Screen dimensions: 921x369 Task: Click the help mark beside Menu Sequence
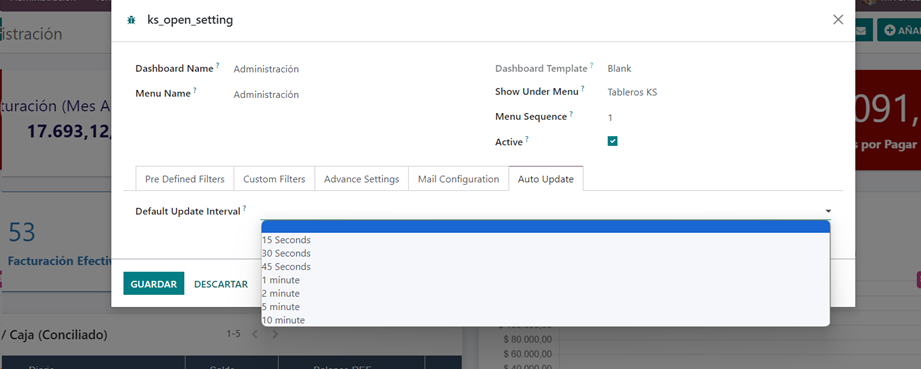pos(571,114)
